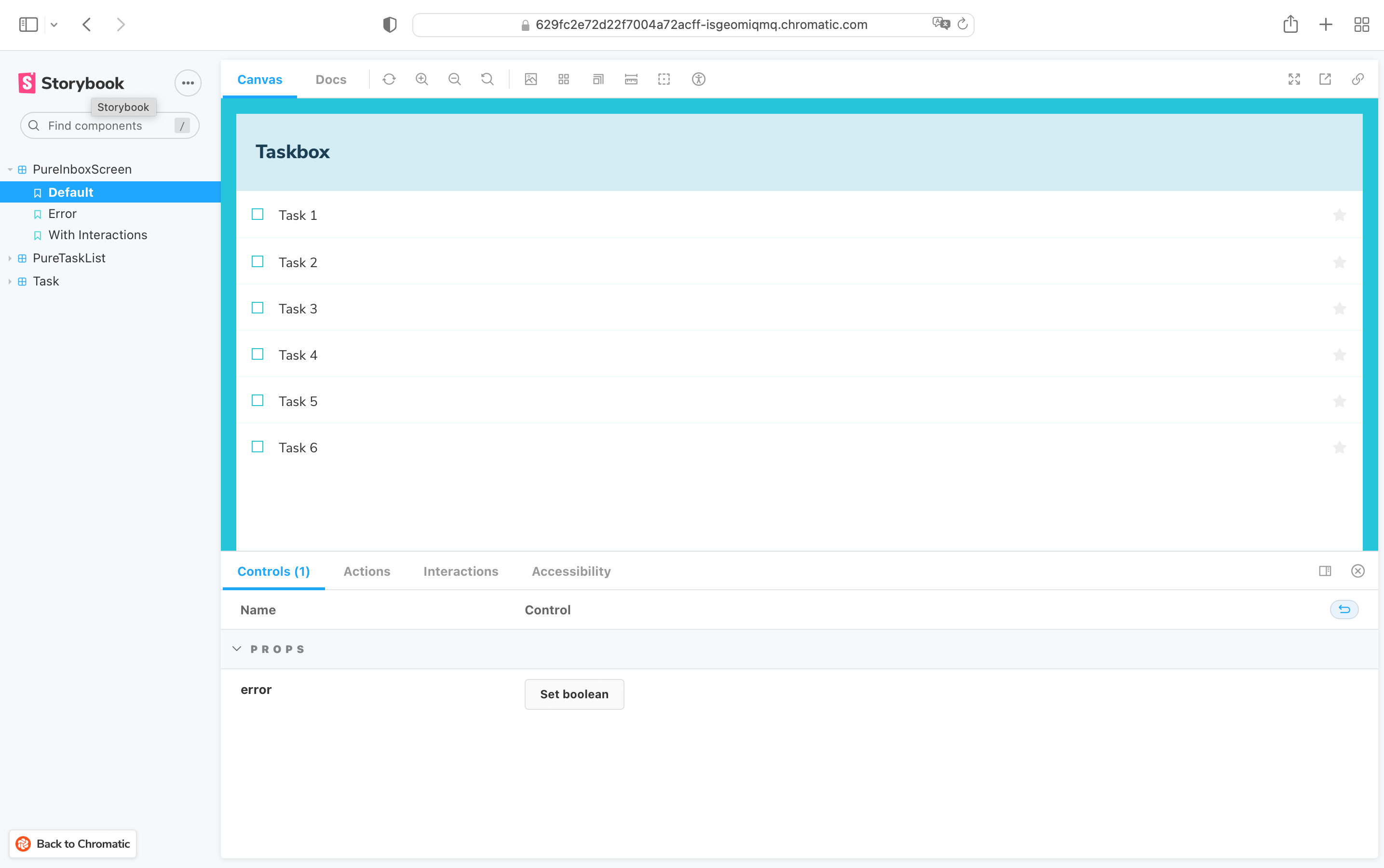Expand the PureTaskList component tree
Image resolution: width=1384 pixels, height=868 pixels.
coord(9,258)
